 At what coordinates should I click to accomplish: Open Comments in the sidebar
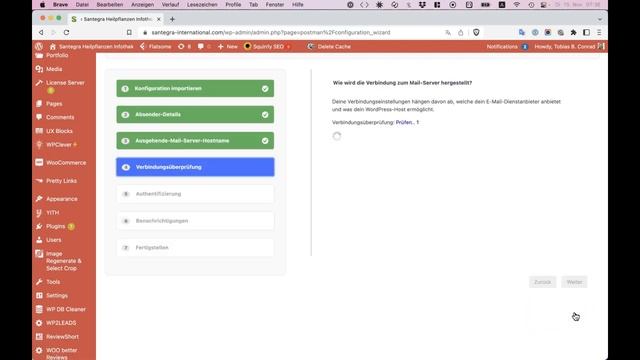pos(60,117)
